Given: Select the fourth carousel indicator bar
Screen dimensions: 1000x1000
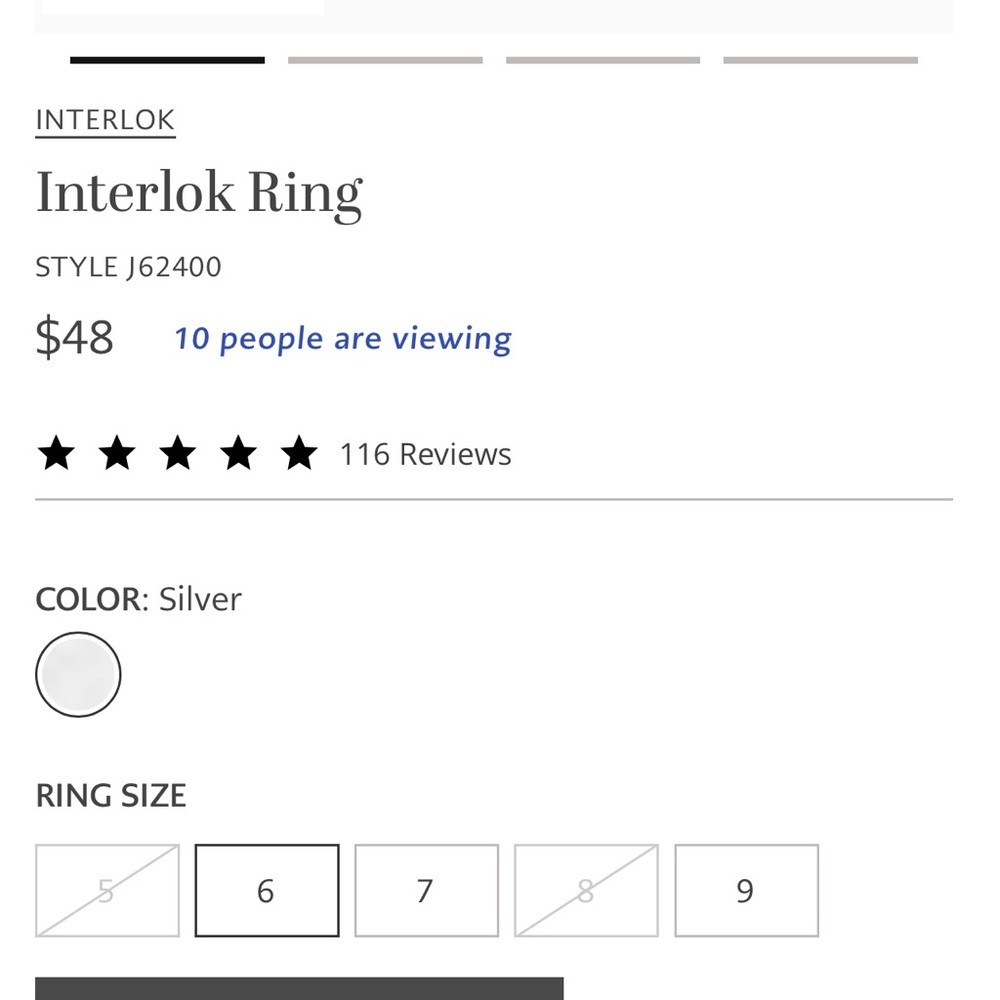Looking at the screenshot, I should click(820, 60).
